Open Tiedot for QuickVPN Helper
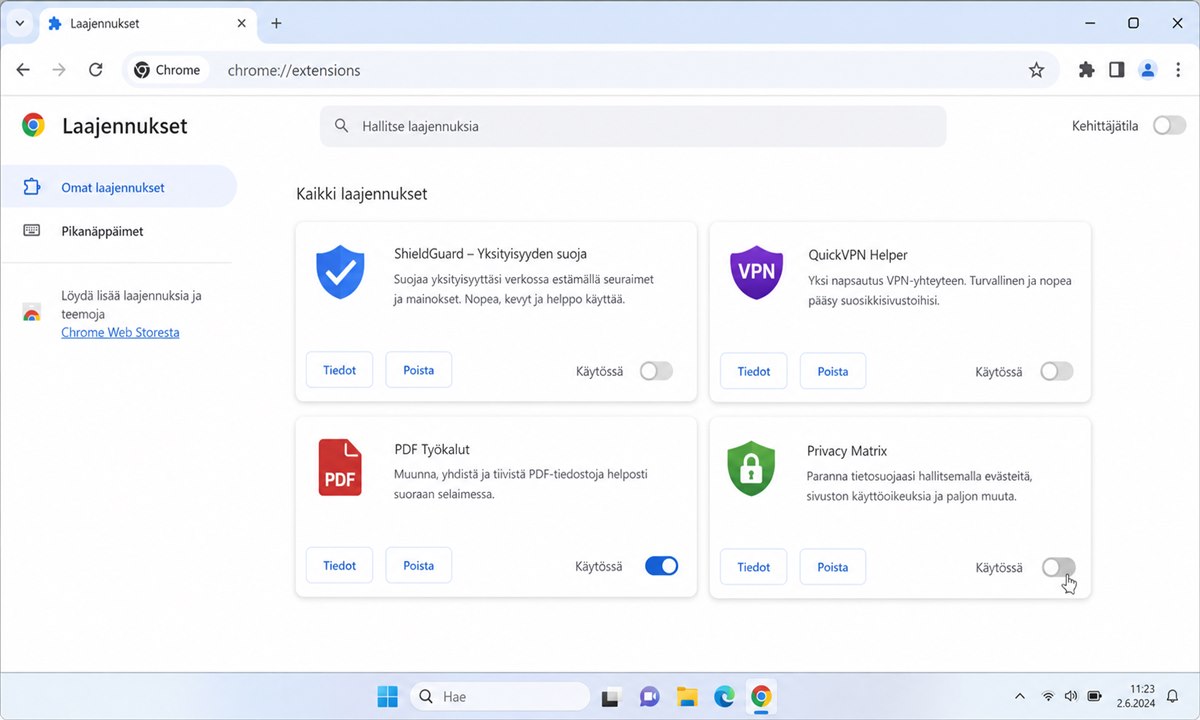This screenshot has width=1200, height=720. coord(754,371)
